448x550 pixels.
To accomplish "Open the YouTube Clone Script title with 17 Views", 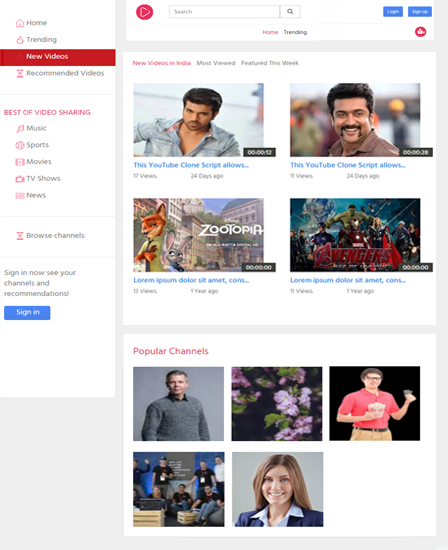I will point(191,165).
